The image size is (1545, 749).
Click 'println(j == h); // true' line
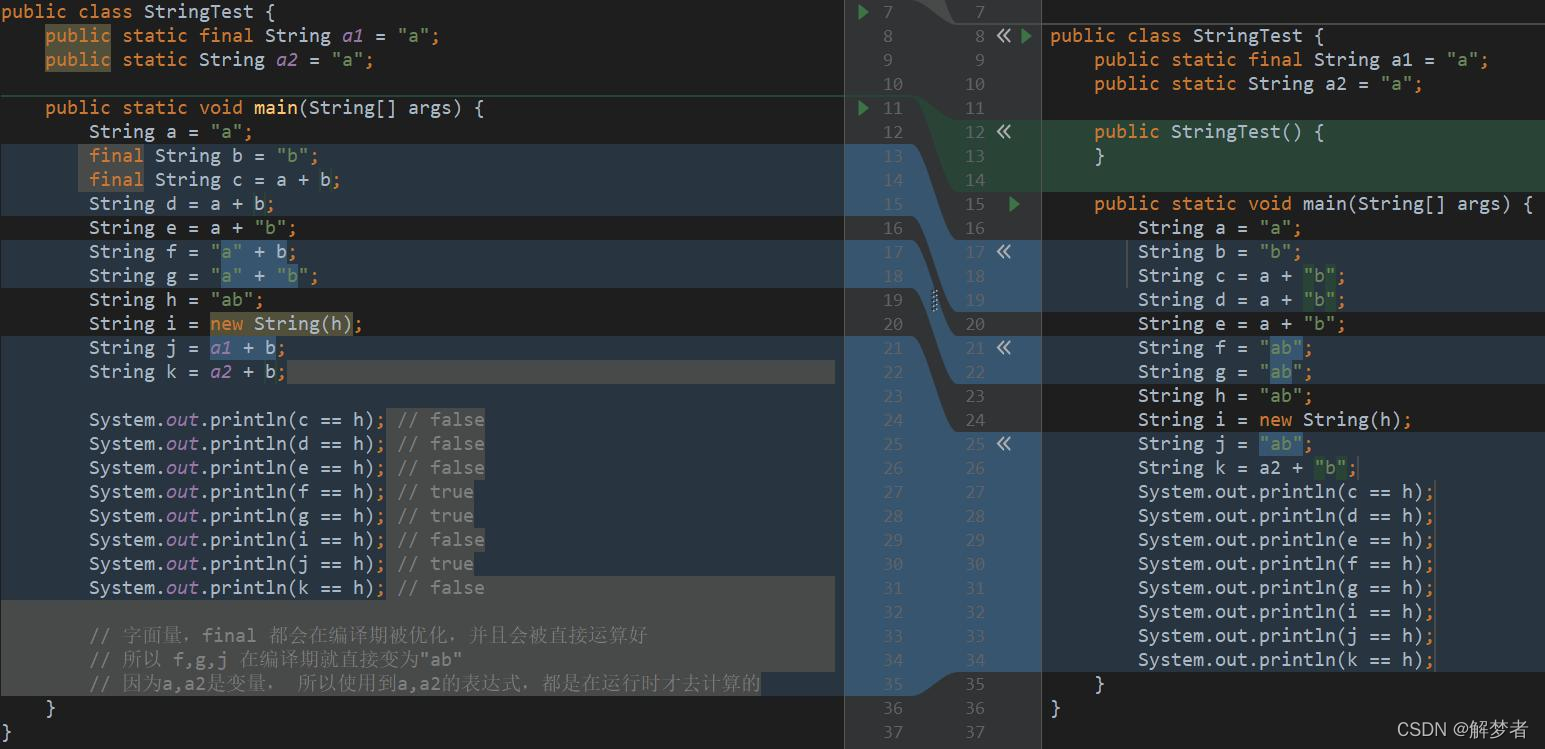(281, 564)
